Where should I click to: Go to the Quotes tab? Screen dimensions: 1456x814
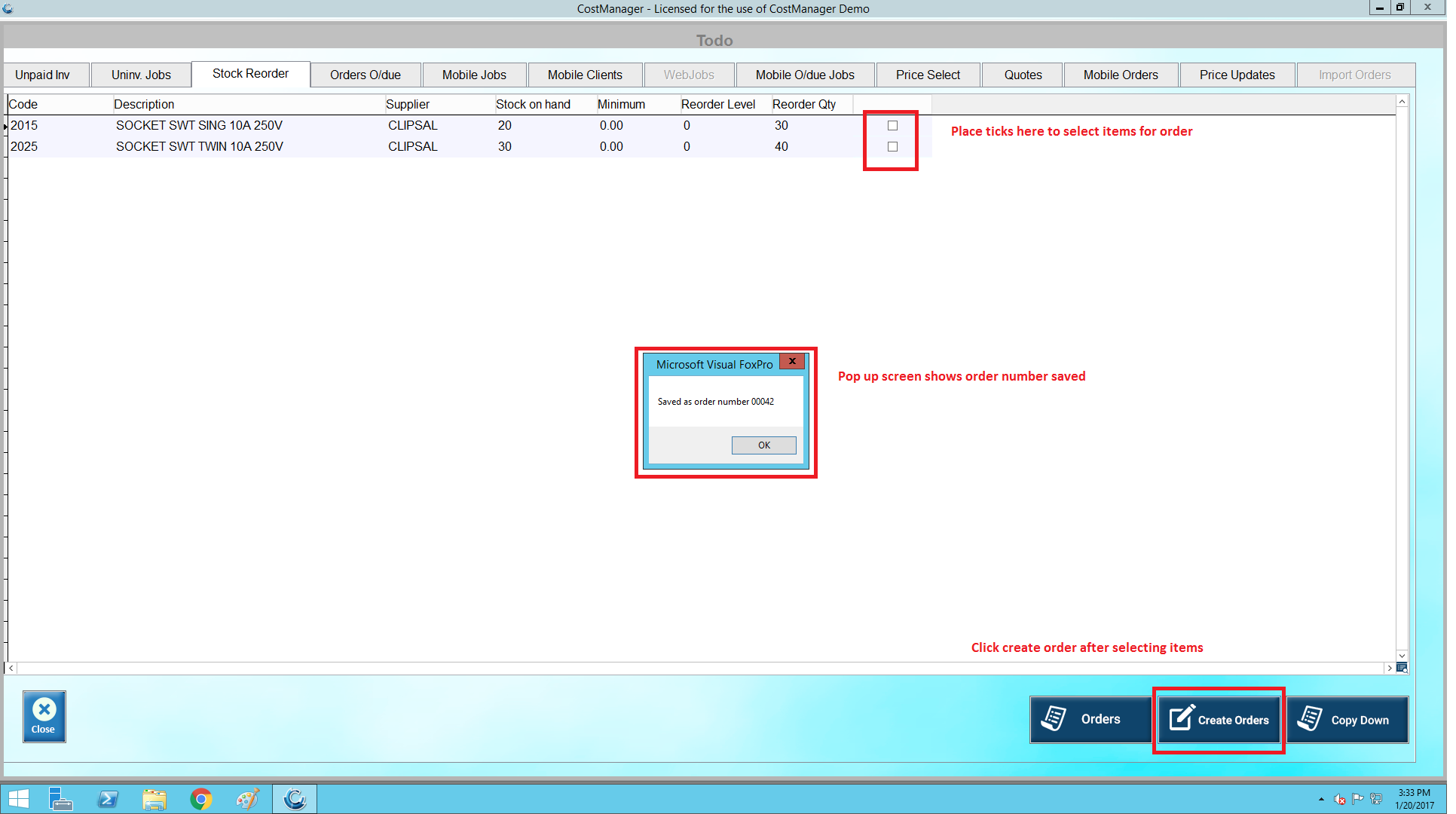[1022, 75]
